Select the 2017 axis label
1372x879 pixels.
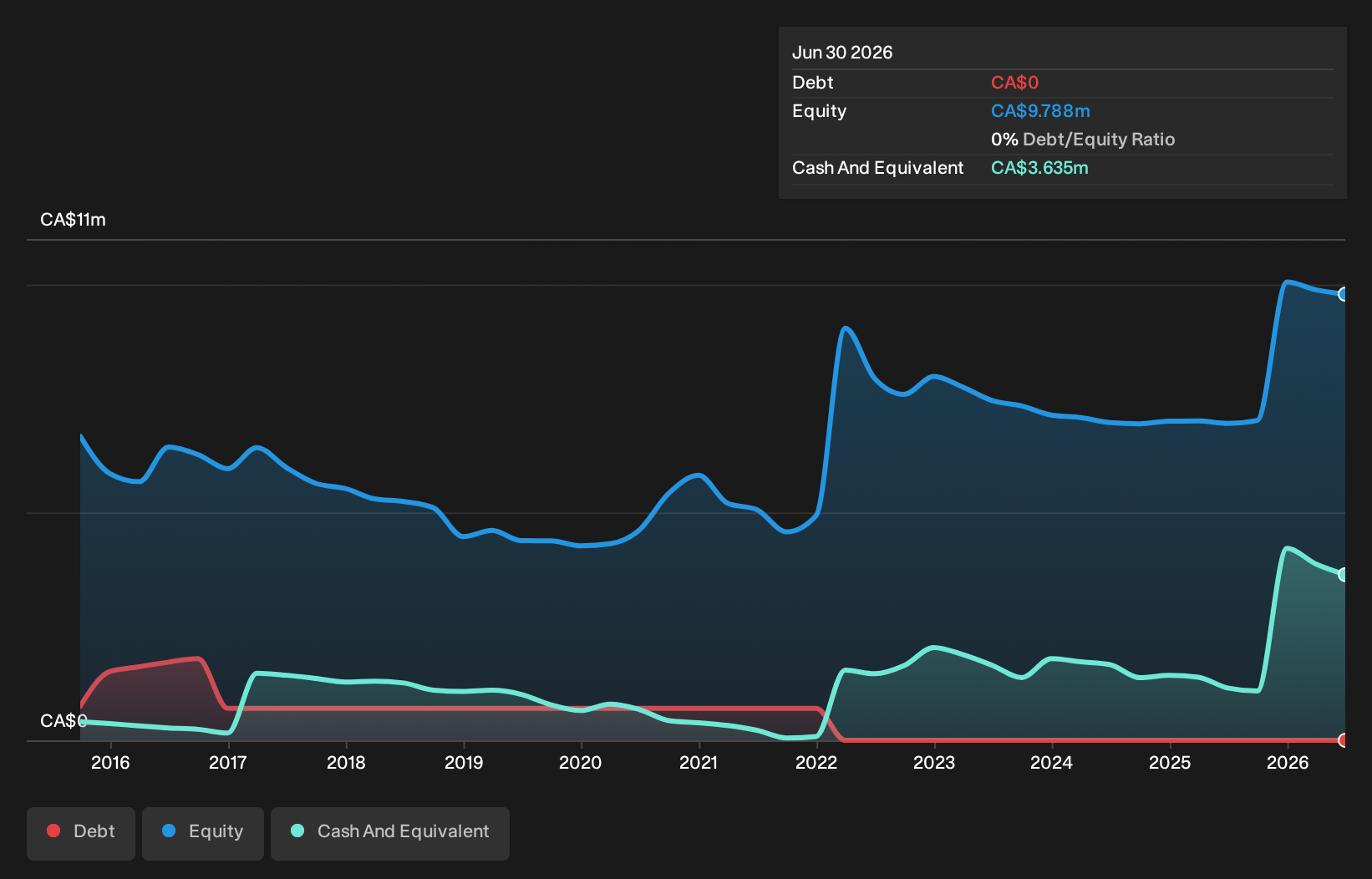[x=228, y=763]
